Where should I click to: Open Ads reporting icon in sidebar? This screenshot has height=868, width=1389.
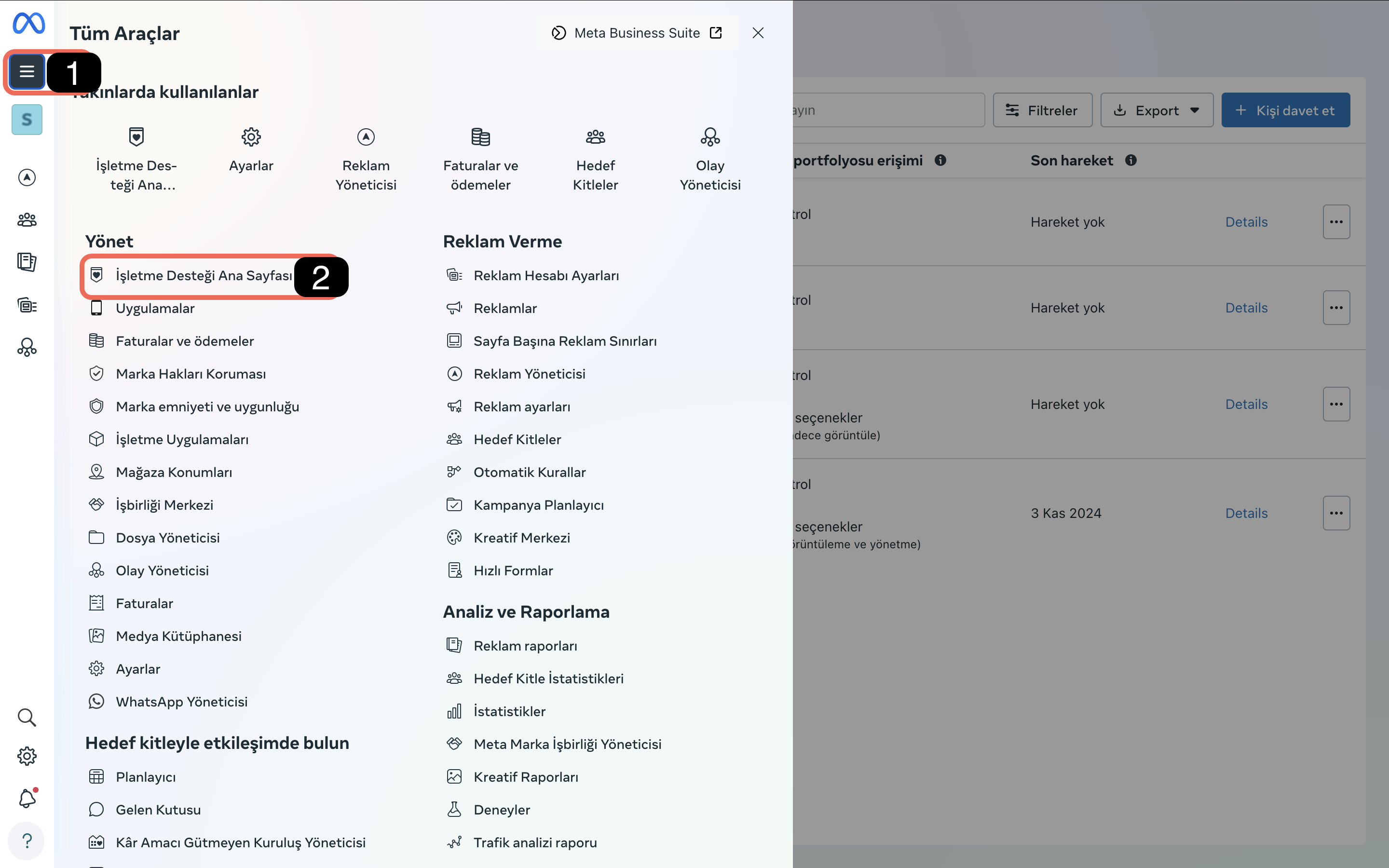tap(27, 262)
